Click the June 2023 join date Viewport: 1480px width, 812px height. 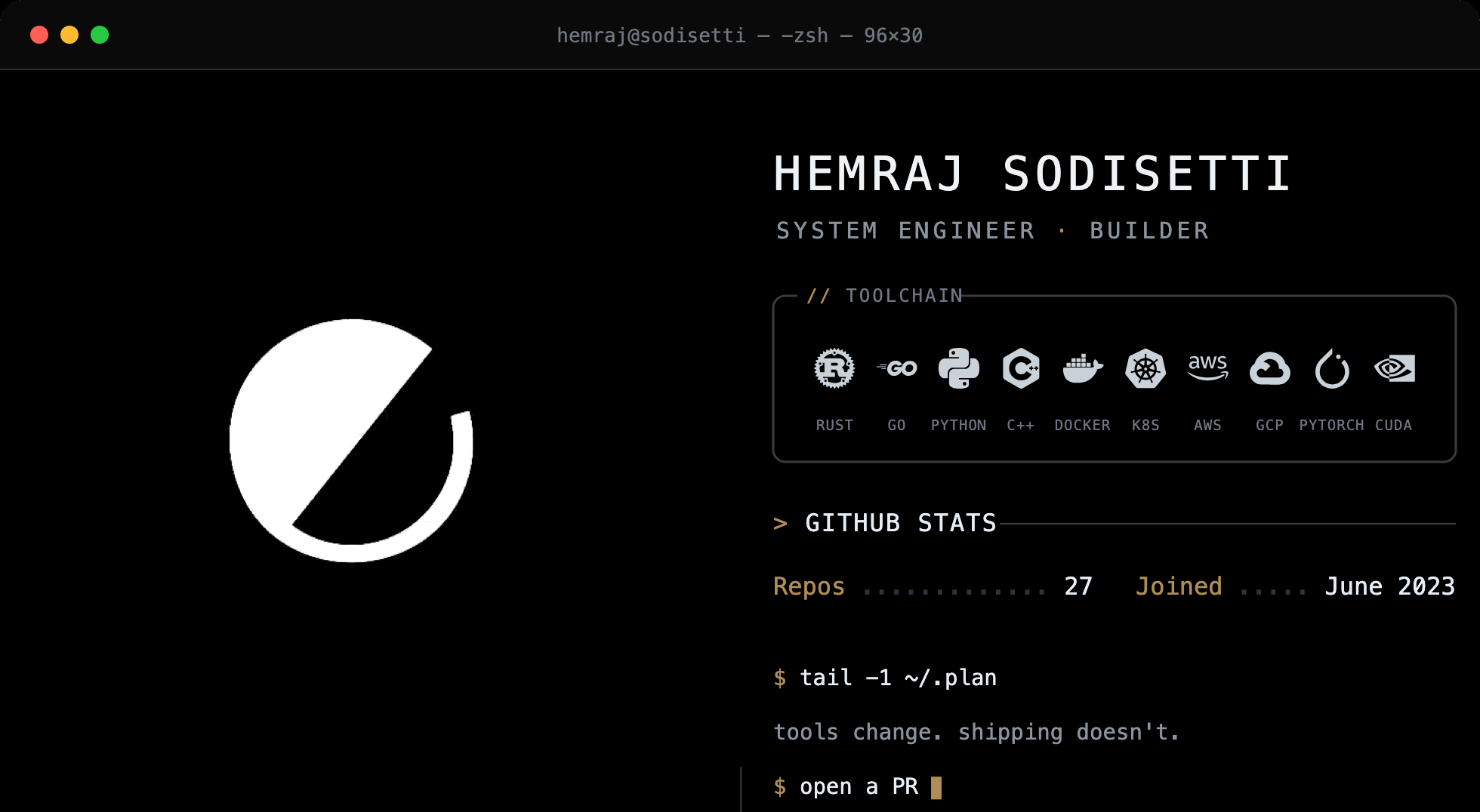click(1390, 586)
